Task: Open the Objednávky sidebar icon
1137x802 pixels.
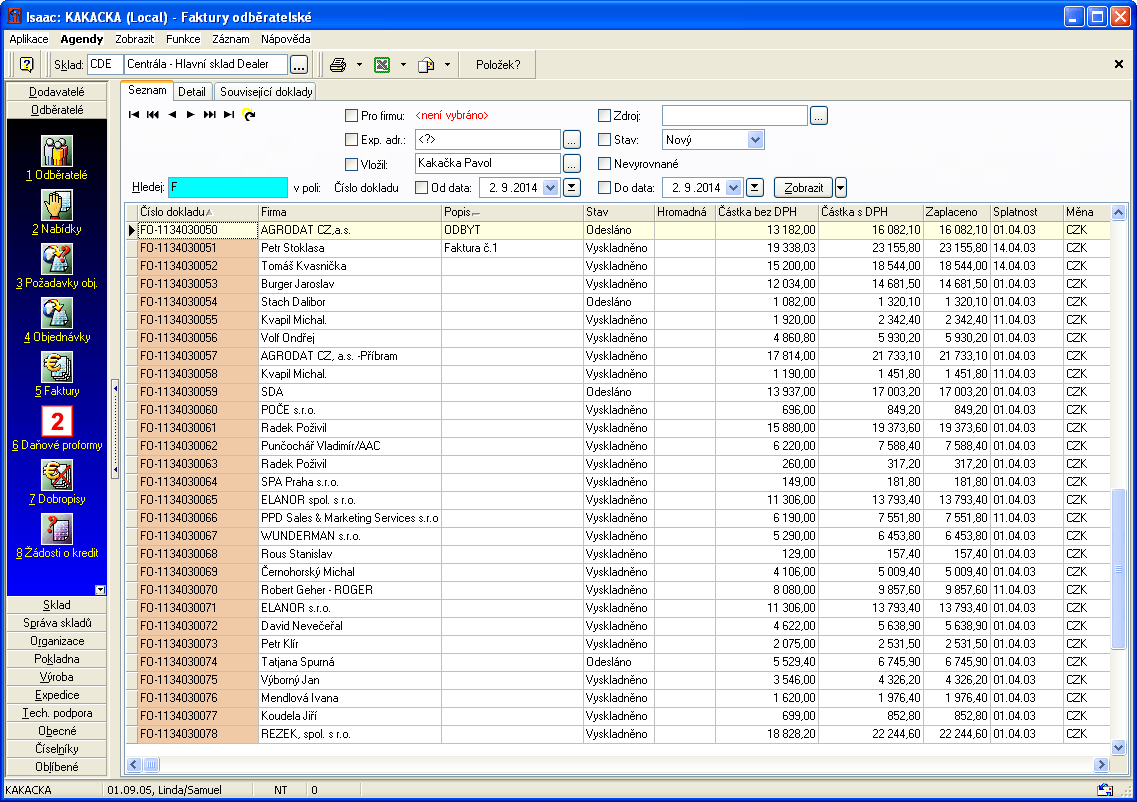Action: click(56, 313)
